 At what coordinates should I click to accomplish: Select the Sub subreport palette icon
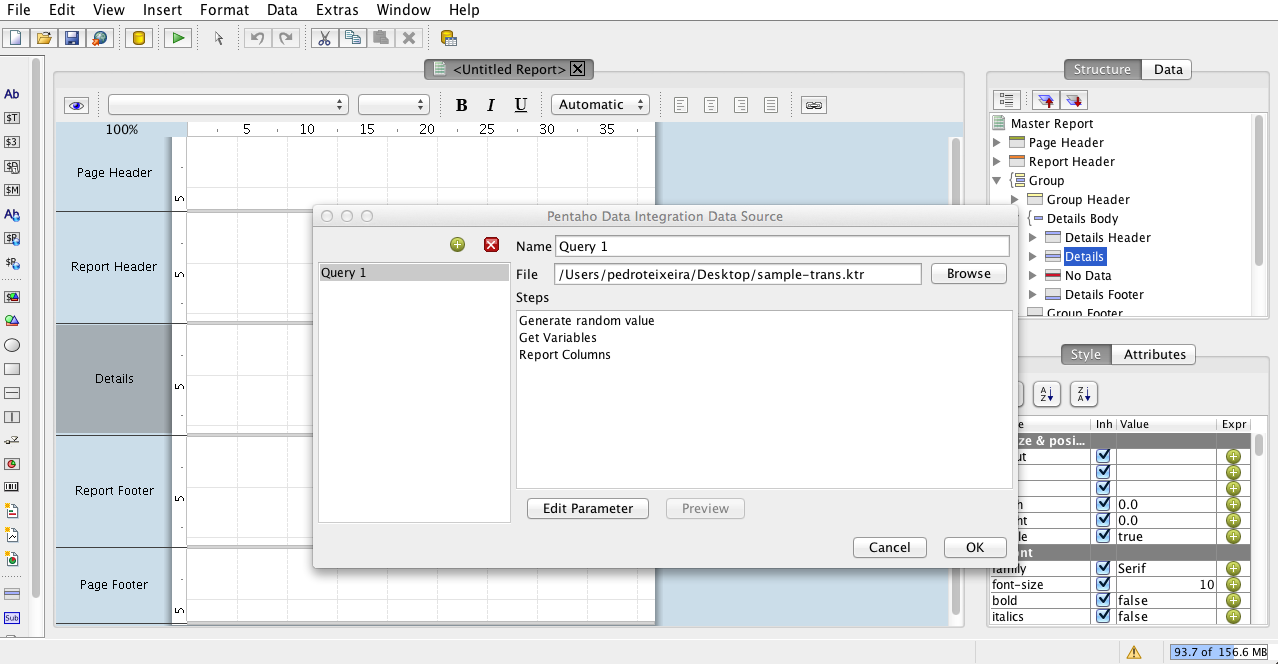pyautogui.click(x=12, y=617)
